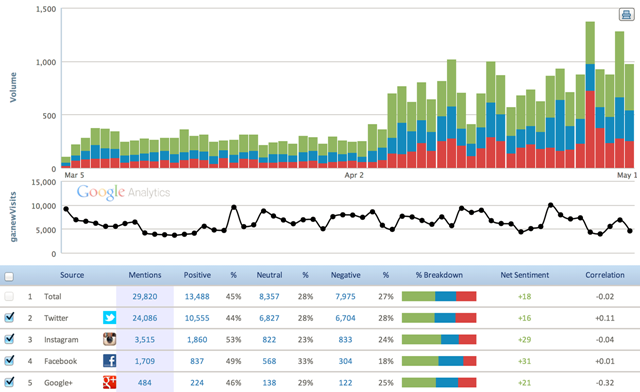Viewport: 640px width, 392px height.
Task: Toggle the select-all header checkbox
Action: click(x=9, y=276)
